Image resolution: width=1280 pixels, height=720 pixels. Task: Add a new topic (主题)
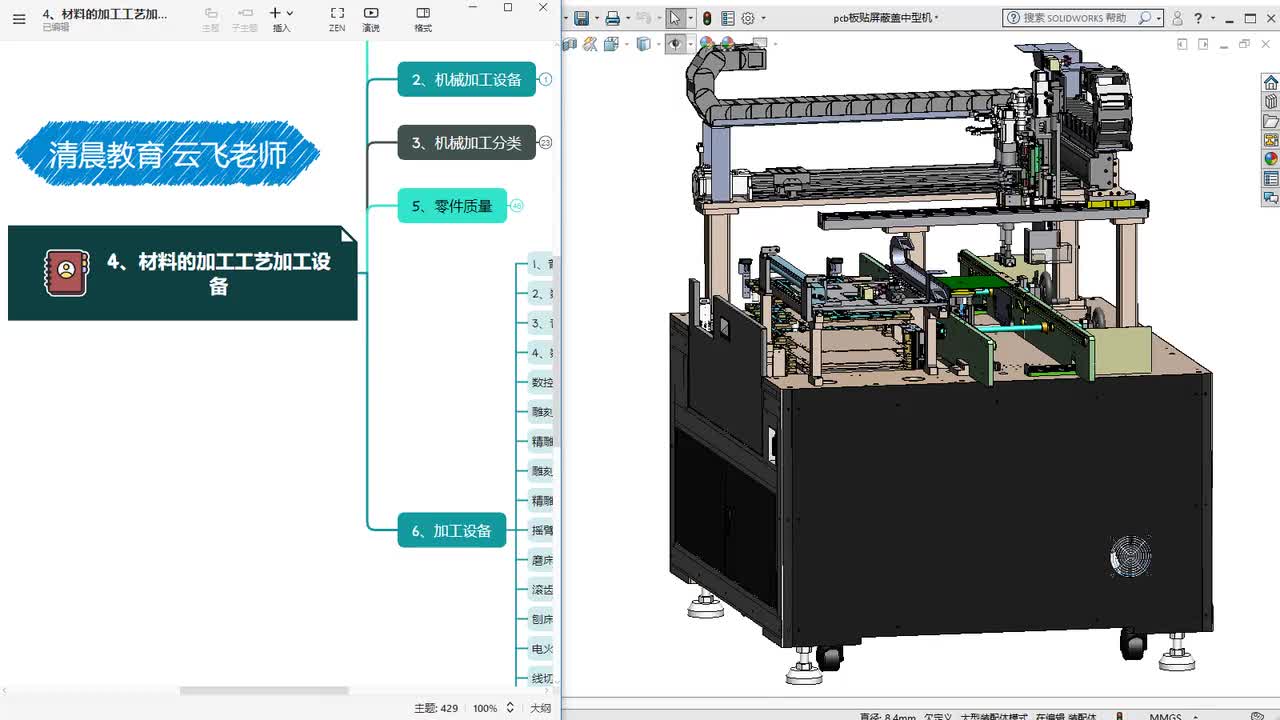(210, 19)
